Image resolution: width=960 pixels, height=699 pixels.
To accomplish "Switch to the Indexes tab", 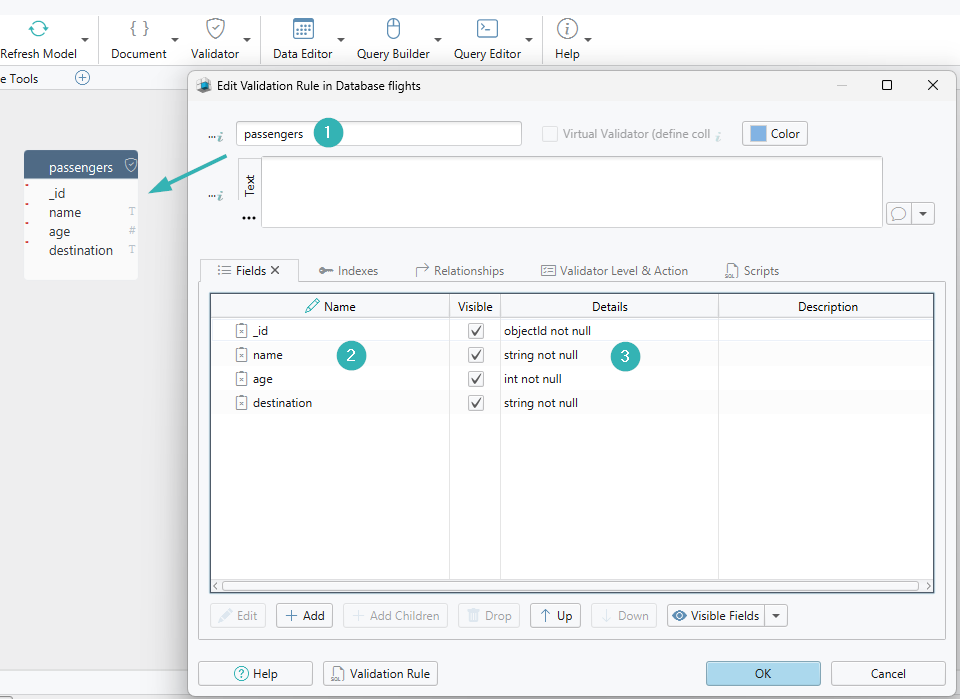I will [348, 271].
